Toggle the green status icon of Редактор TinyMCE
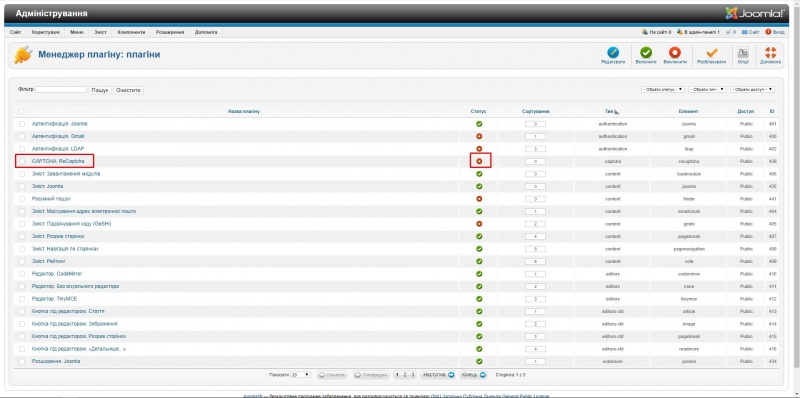 pyautogui.click(x=479, y=298)
